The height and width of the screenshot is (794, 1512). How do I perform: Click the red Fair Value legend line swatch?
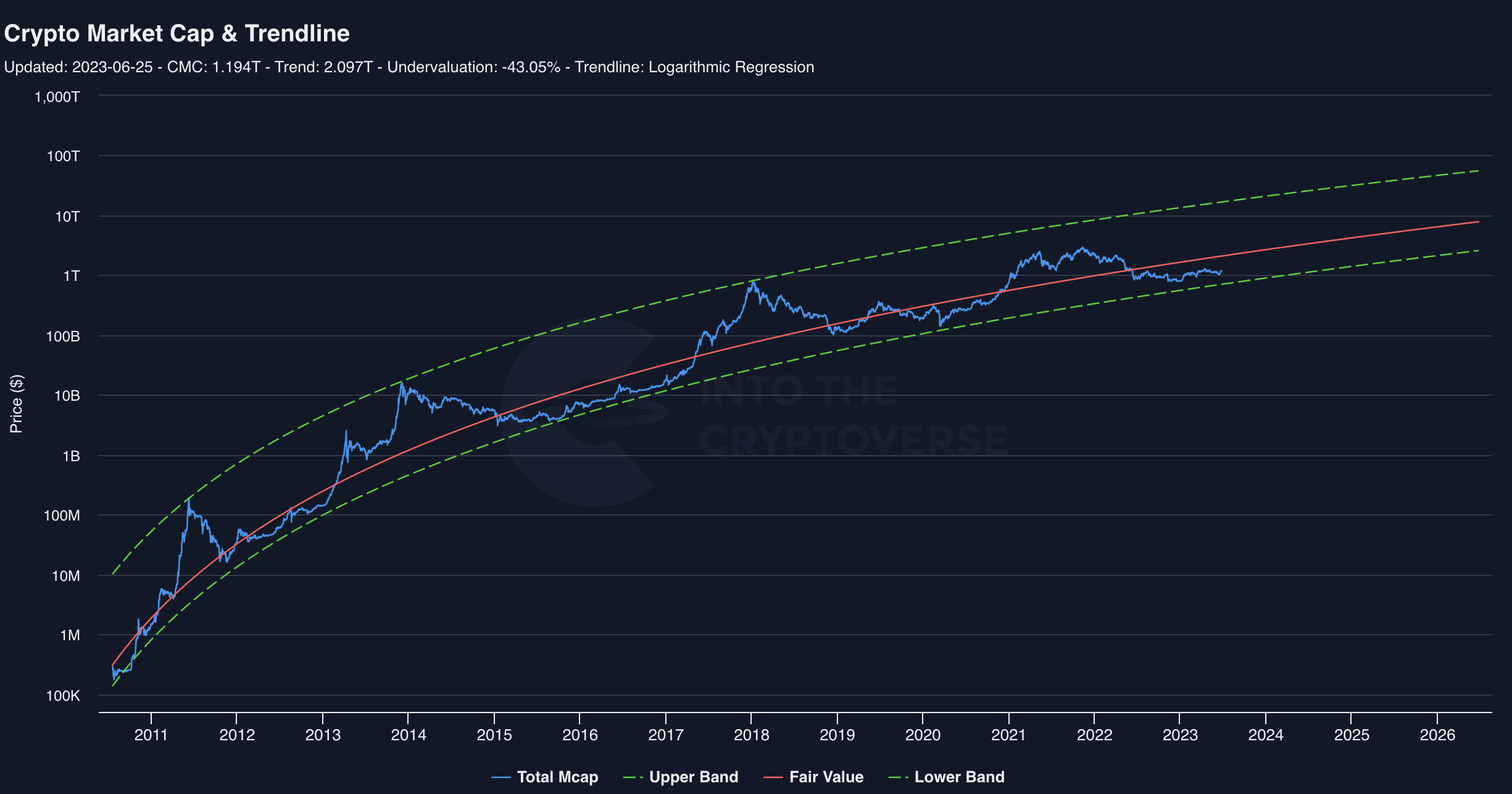tap(773, 777)
